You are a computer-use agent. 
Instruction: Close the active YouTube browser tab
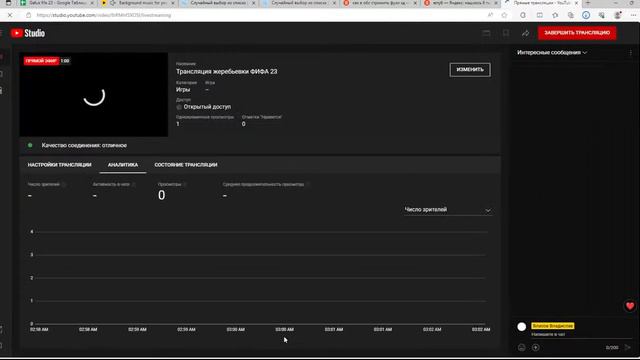tap(576, 3)
